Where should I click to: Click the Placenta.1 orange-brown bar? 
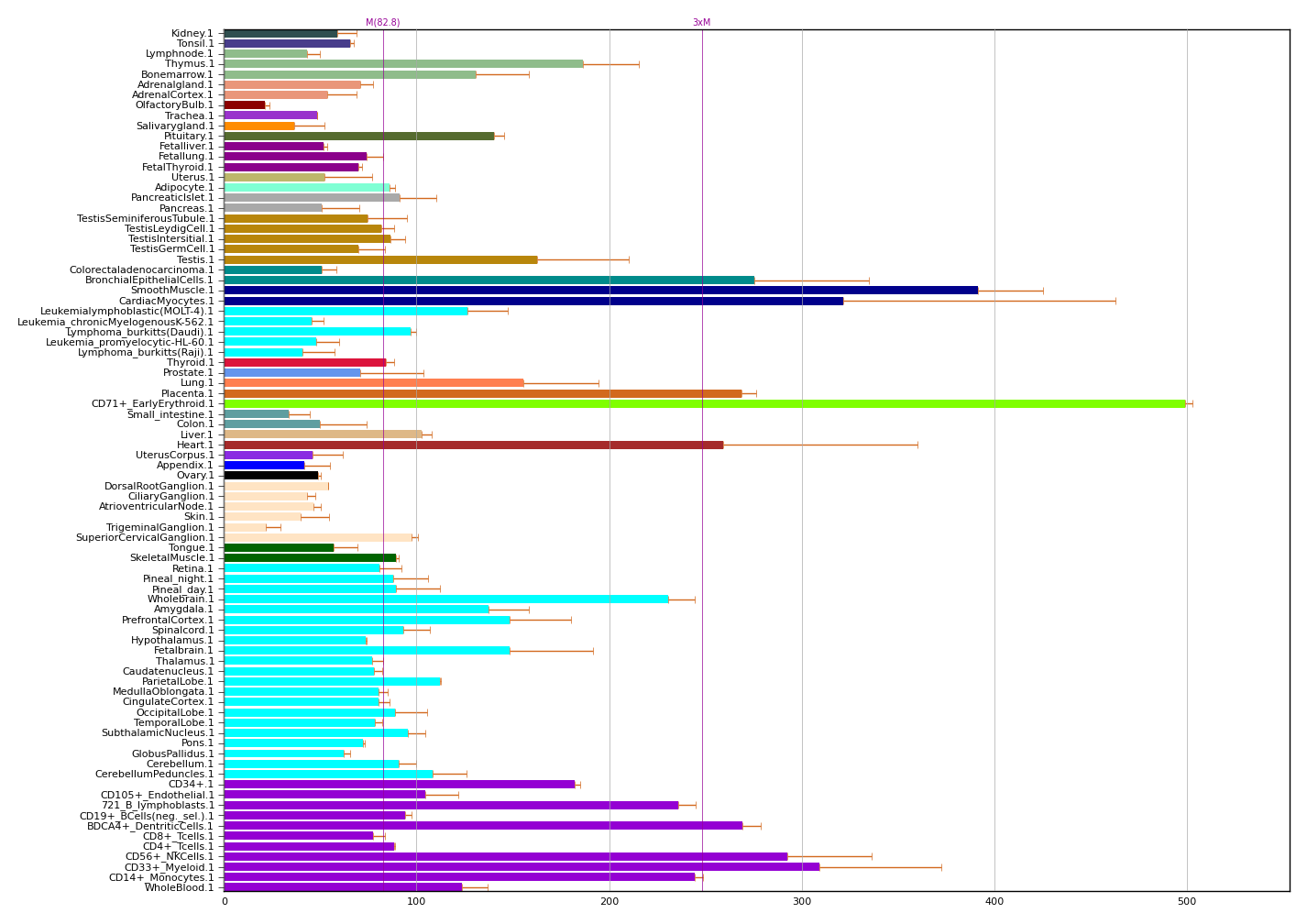[482, 393]
